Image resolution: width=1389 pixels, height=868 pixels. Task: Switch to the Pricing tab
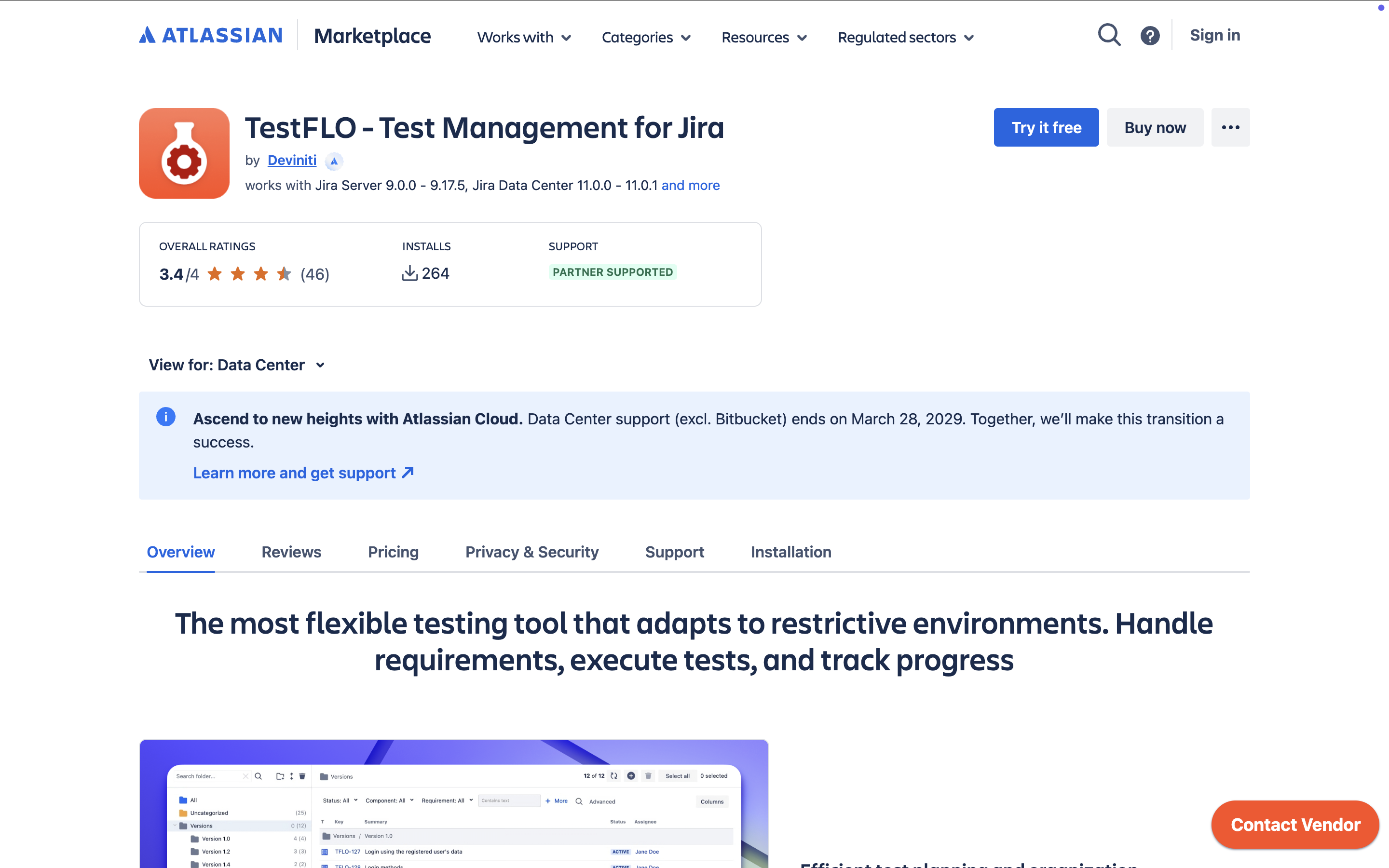point(393,552)
